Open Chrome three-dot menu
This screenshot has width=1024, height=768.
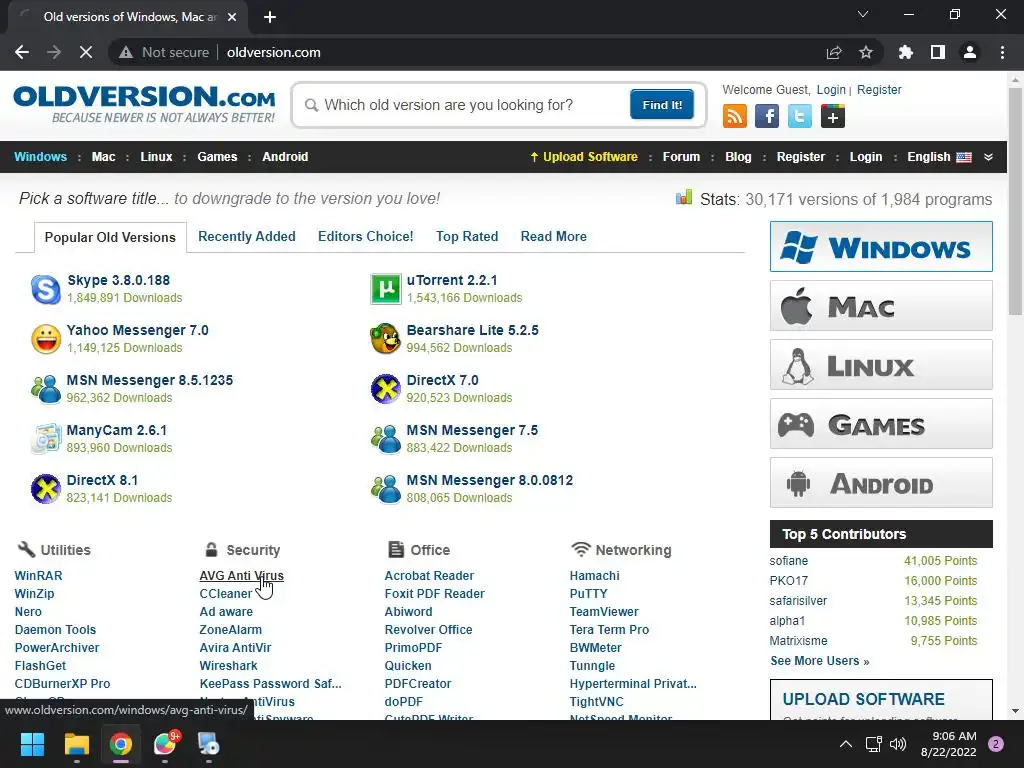1002,52
